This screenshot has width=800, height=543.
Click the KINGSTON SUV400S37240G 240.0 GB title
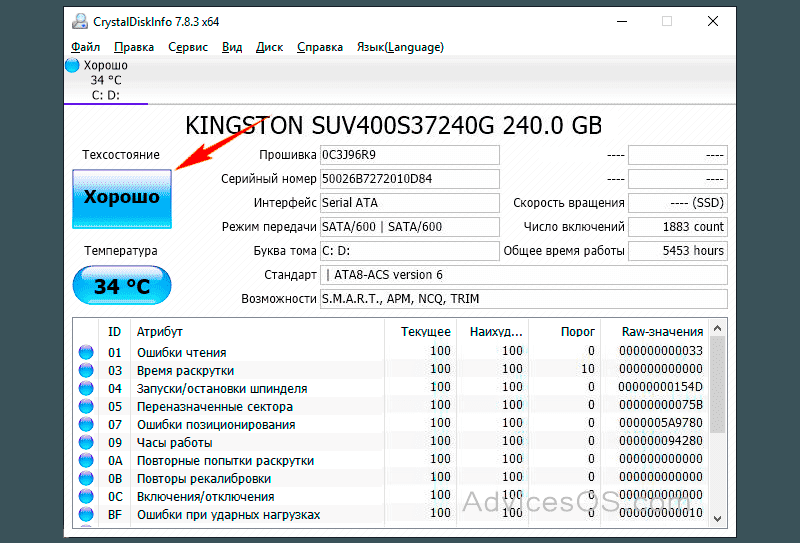[393, 126]
